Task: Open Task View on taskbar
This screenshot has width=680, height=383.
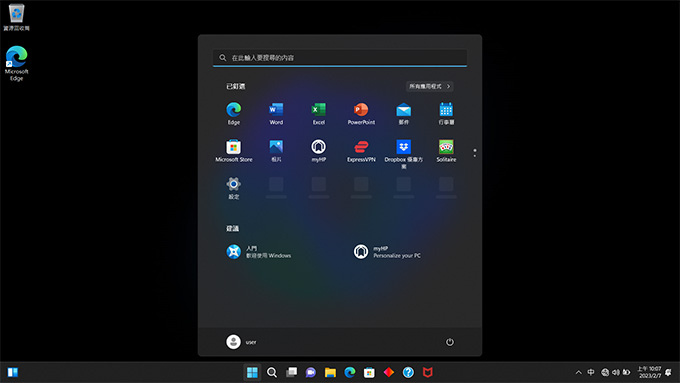Action: (291, 372)
